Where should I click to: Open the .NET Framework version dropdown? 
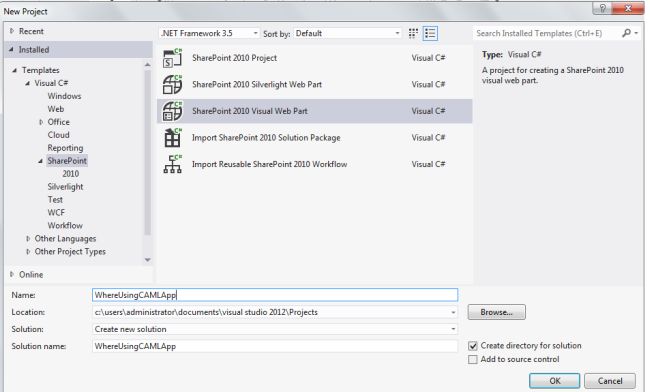[x=210, y=33]
